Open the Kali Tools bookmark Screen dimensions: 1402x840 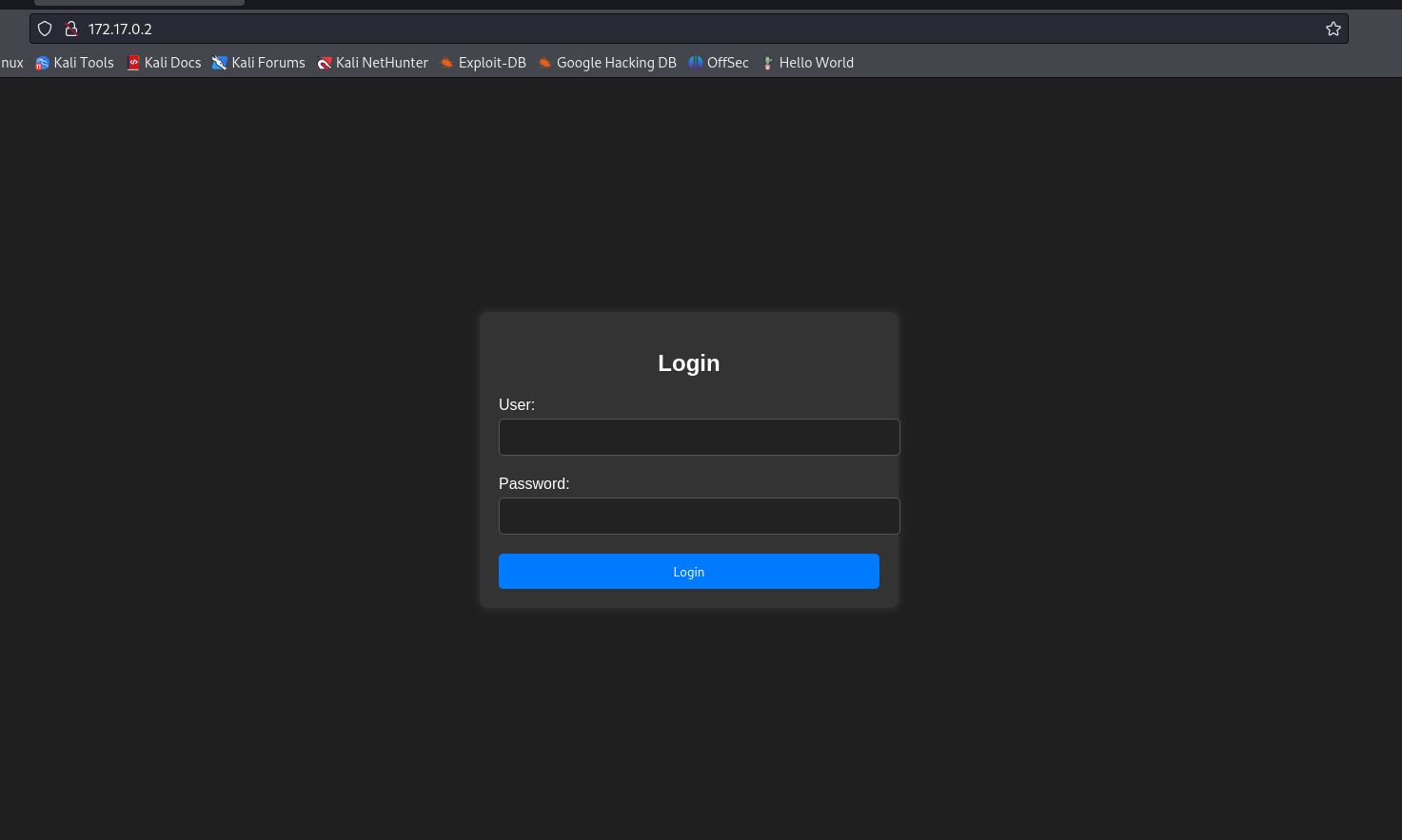(x=74, y=63)
